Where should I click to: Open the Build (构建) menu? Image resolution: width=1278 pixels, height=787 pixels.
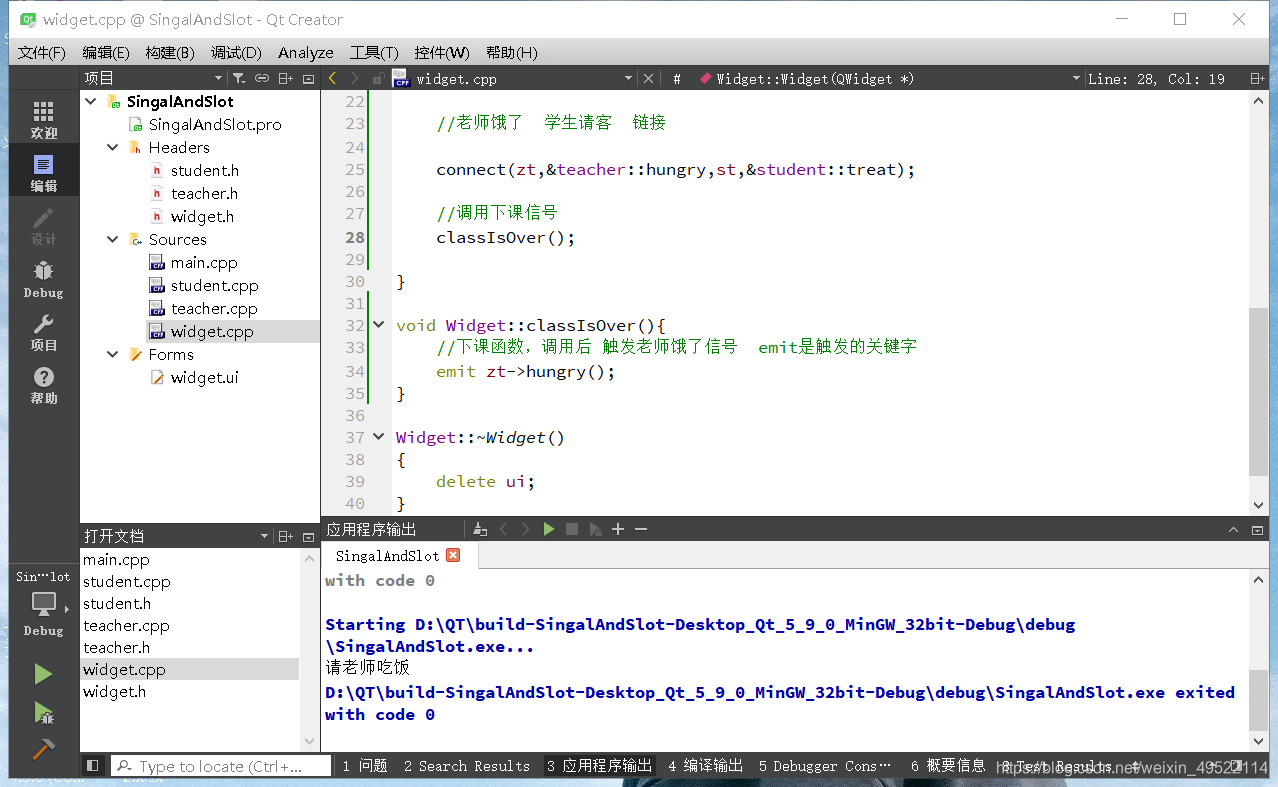[170, 53]
